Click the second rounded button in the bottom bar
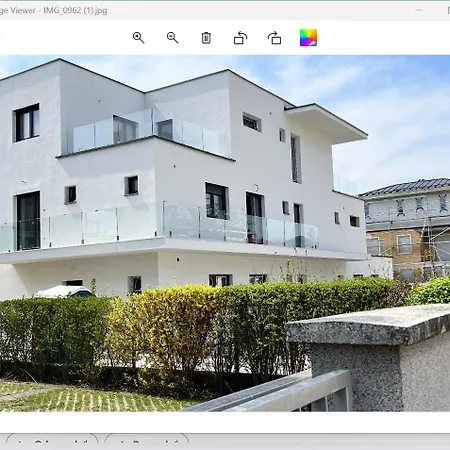Image resolution: width=450 pixels, height=450 pixels. pos(147,442)
